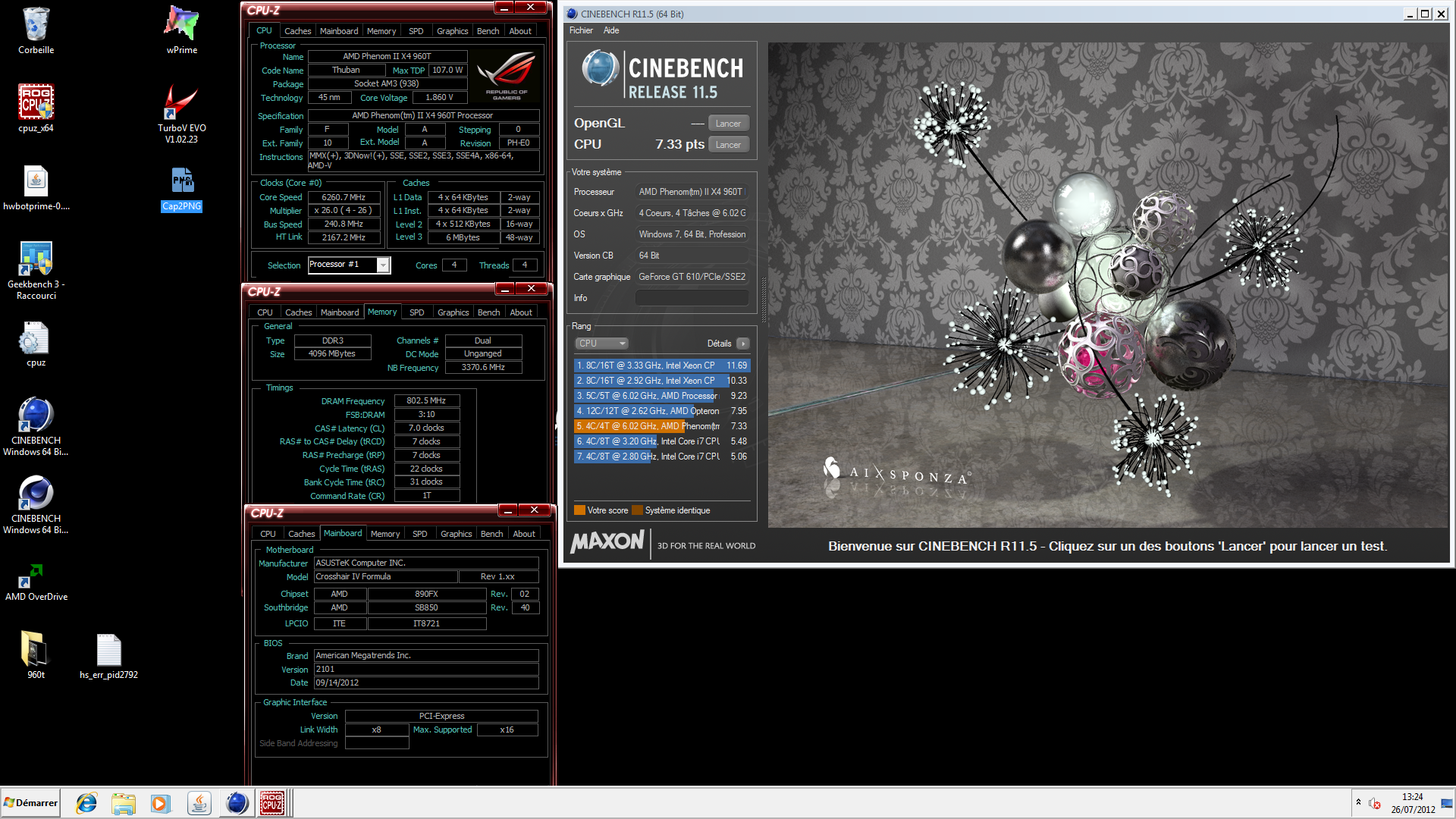Select ranking row 1 Intel Xeon 3.33 GHz
This screenshot has width=1456, height=819.
coord(661,366)
